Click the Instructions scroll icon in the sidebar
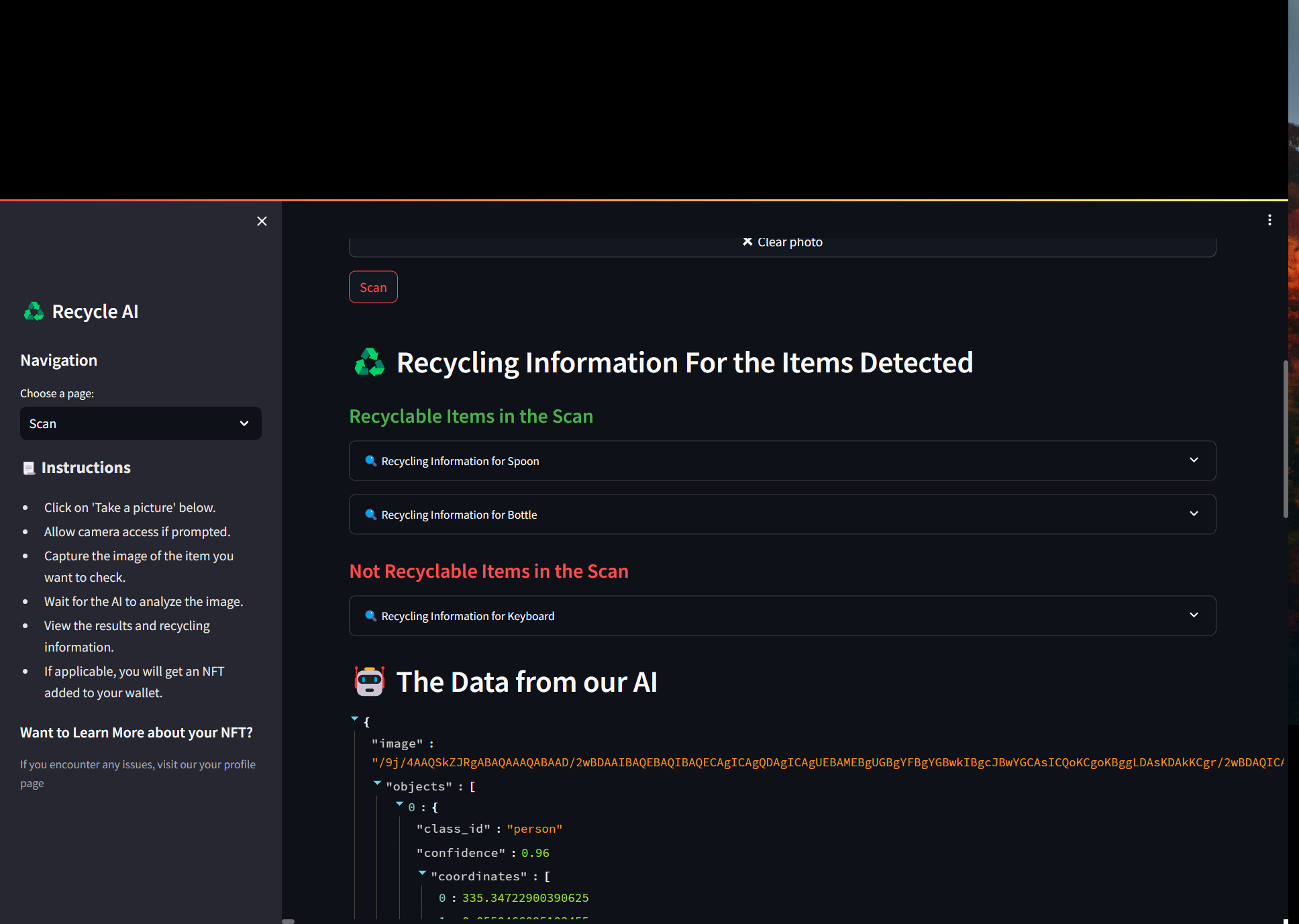The image size is (1299, 924). 29,468
